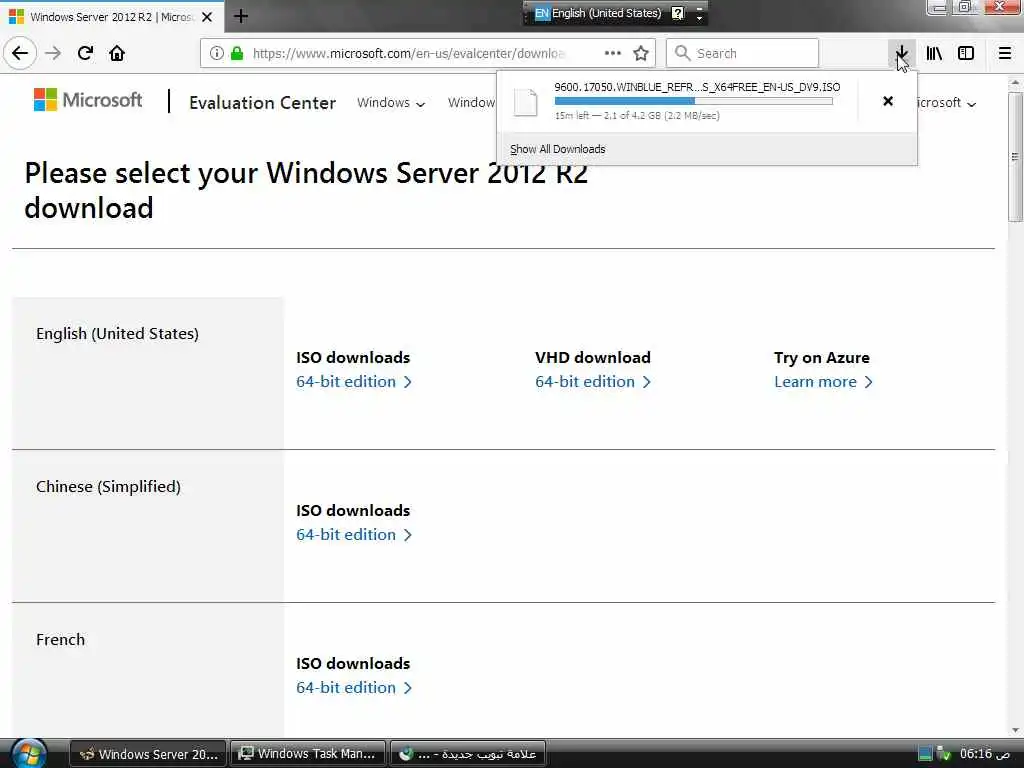Bookmark this page with the star icon
This screenshot has height=768, width=1024.
pos(641,53)
